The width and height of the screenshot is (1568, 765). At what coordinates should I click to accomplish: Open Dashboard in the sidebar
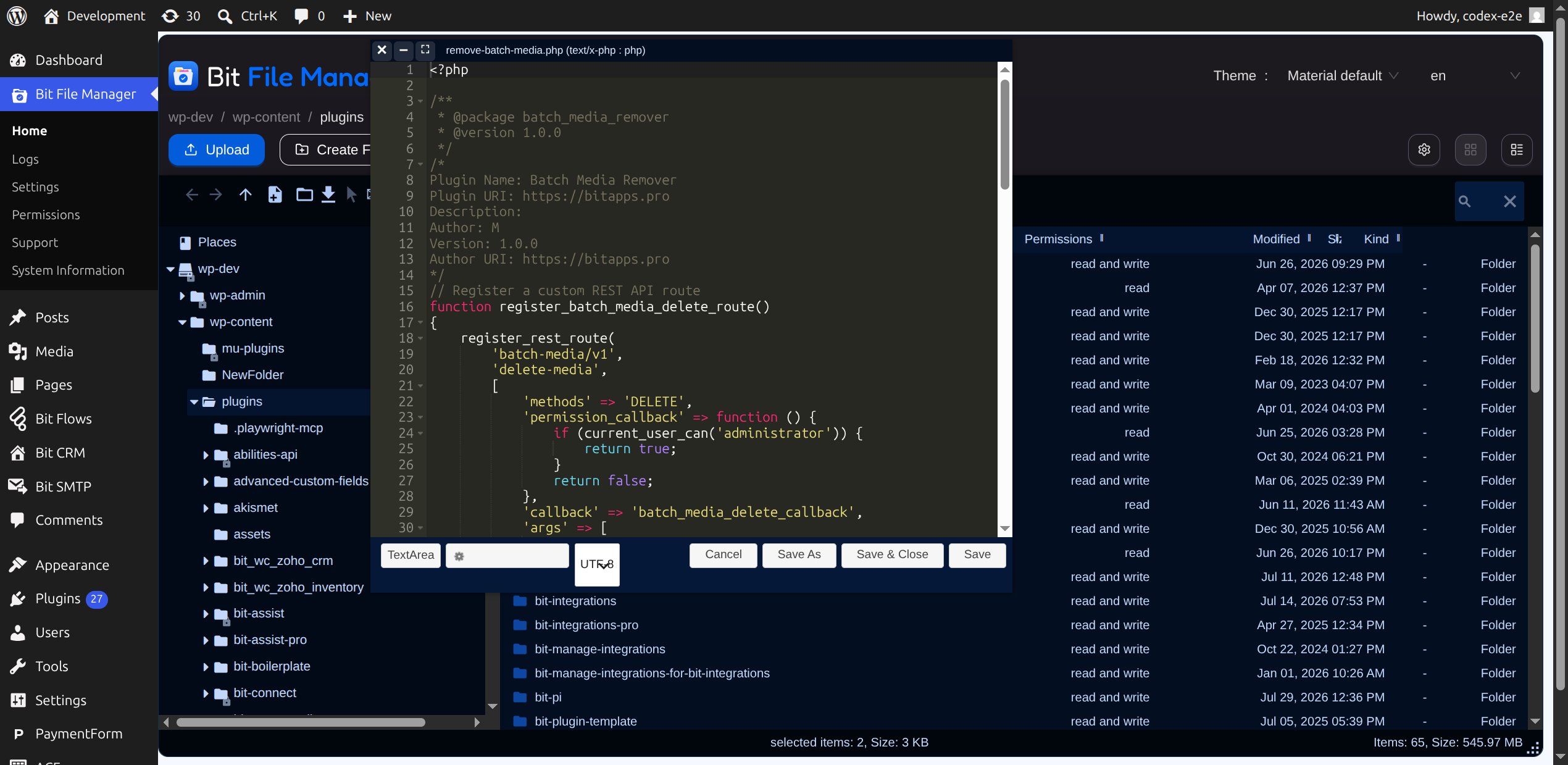click(69, 60)
